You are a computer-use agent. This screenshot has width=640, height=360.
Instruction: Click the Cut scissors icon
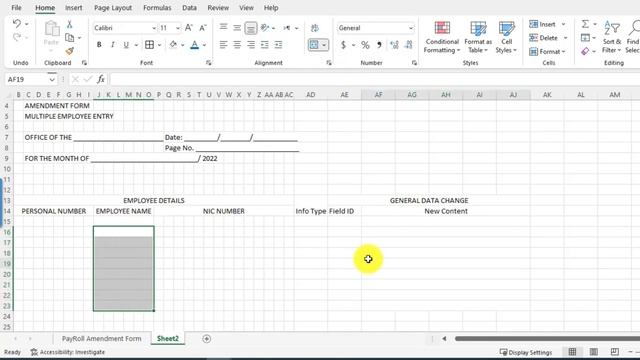click(x=69, y=24)
